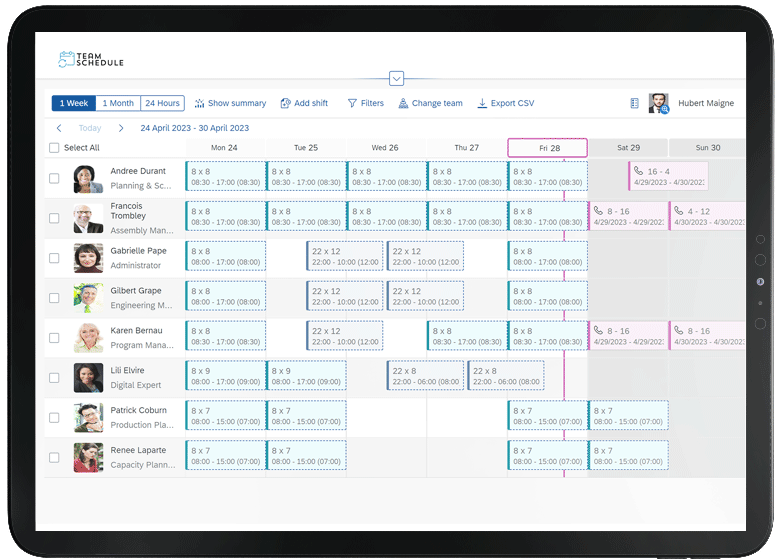
Task: Click the Today button
Action: [90, 128]
